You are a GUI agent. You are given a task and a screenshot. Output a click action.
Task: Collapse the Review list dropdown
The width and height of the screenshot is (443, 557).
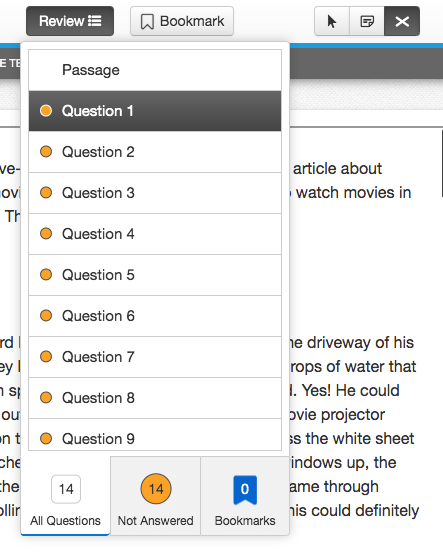[x=70, y=21]
